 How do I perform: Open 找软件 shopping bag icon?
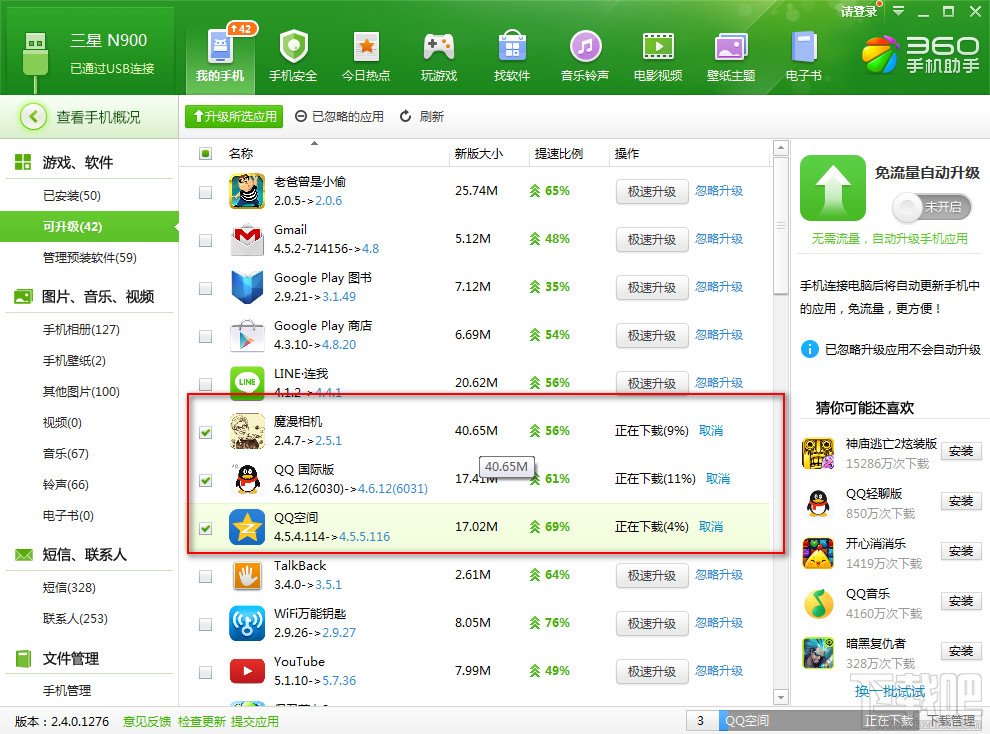coord(512,46)
